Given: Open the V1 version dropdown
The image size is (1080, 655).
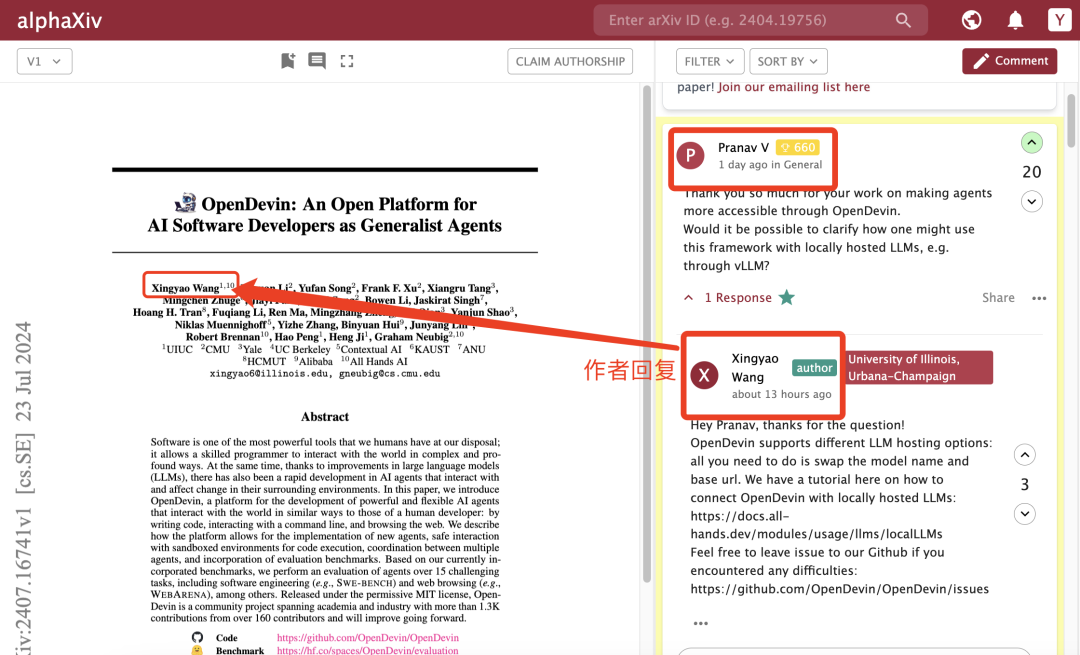Looking at the screenshot, I should coord(44,61).
